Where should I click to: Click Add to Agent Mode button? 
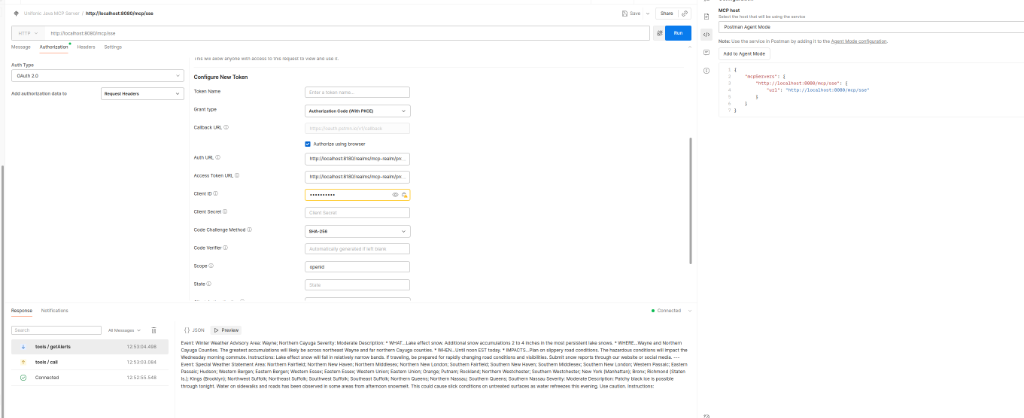click(x=744, y=54)
